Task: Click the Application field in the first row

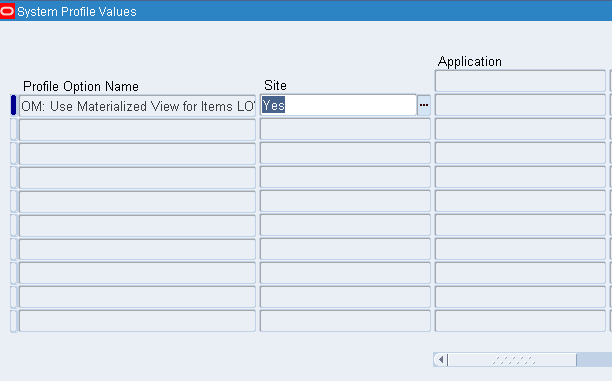Action: pos(520,105)
